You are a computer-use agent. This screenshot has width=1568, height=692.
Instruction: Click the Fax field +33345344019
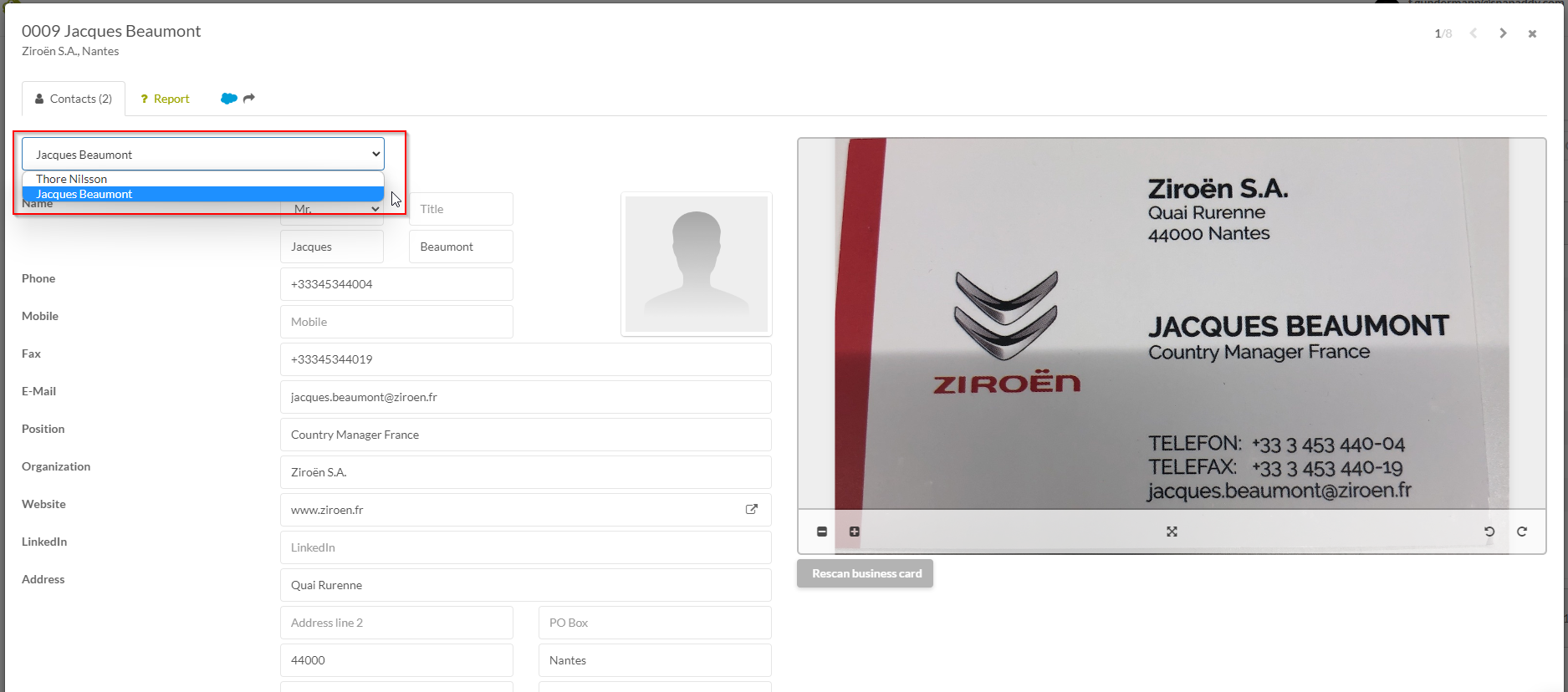[x=526, y=359]
